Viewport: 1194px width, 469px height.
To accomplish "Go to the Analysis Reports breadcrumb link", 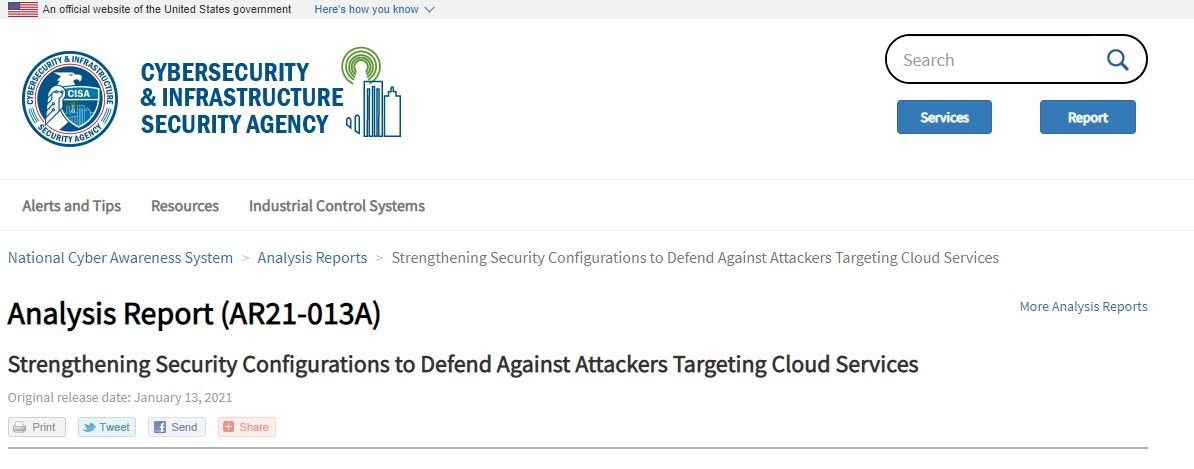I will tap(312, 257).
